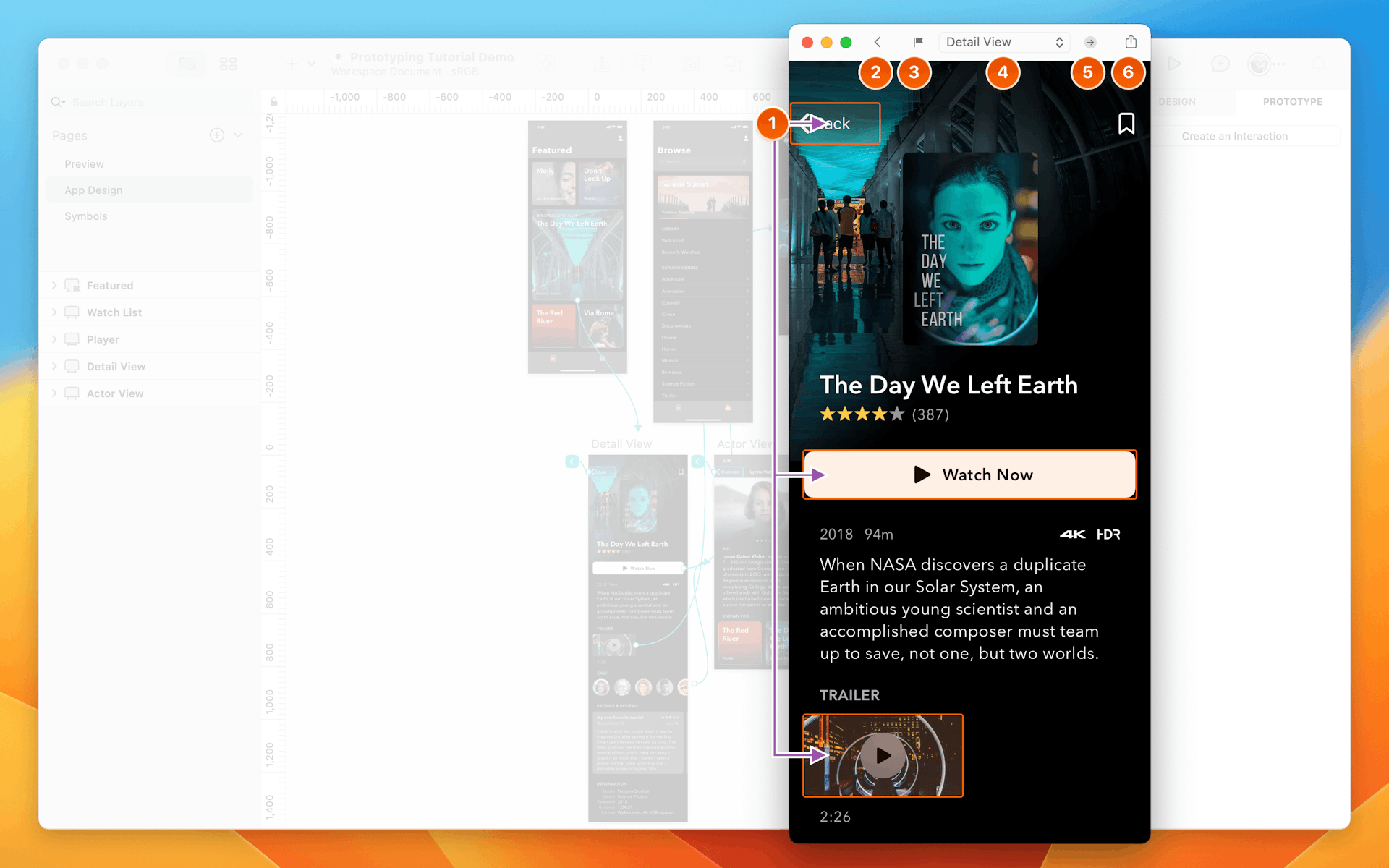Click the Watch Now button in the prototype

click(x=969, y=475)
